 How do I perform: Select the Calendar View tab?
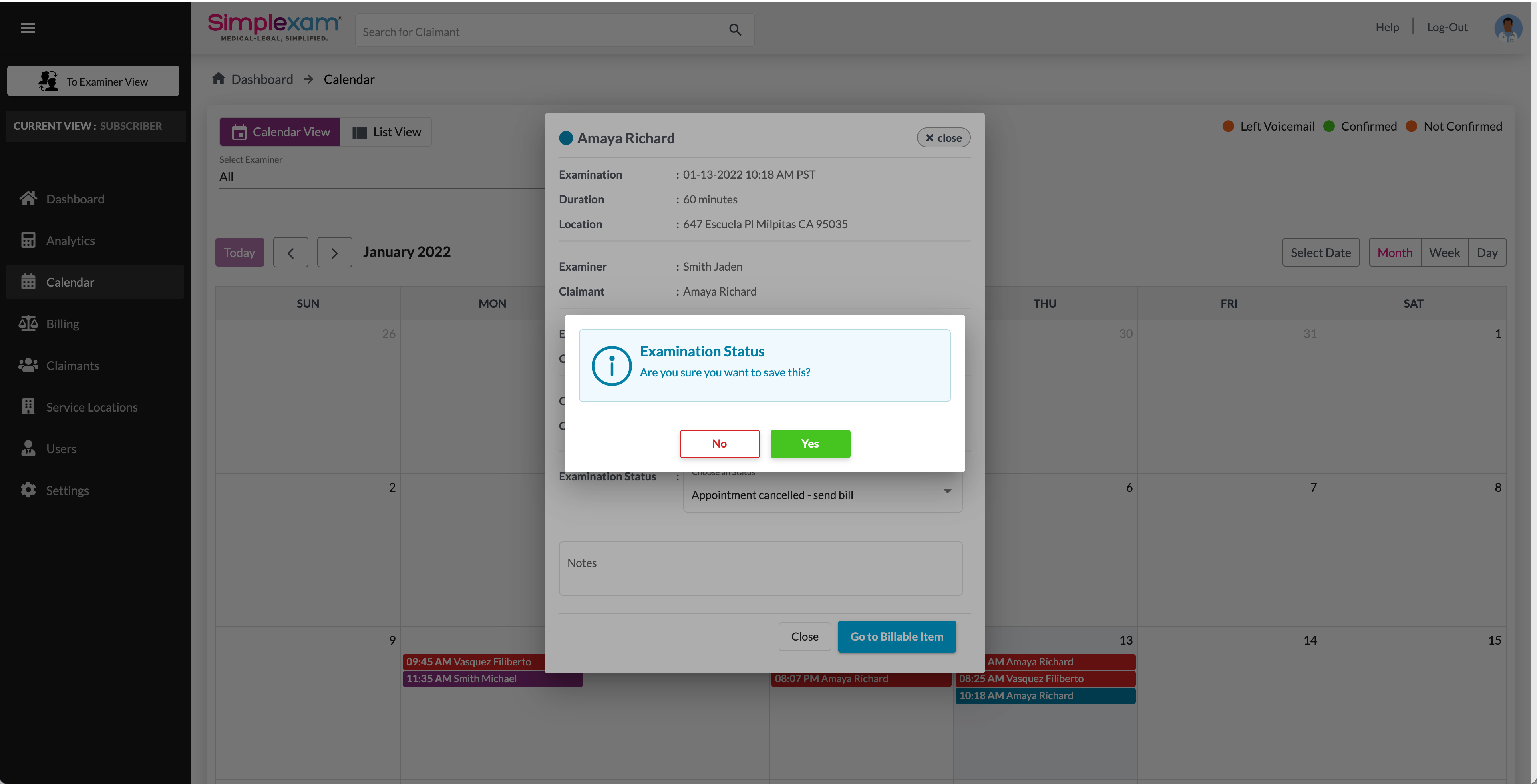[x=280, y=132]
